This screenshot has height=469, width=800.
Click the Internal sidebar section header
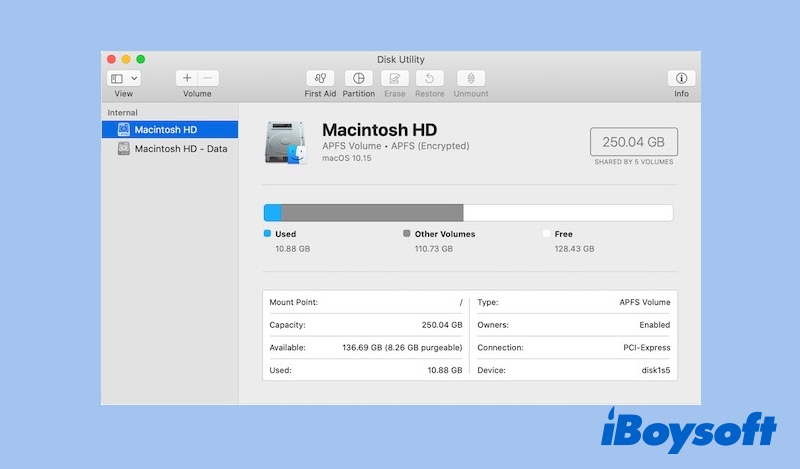pos(123,113)
